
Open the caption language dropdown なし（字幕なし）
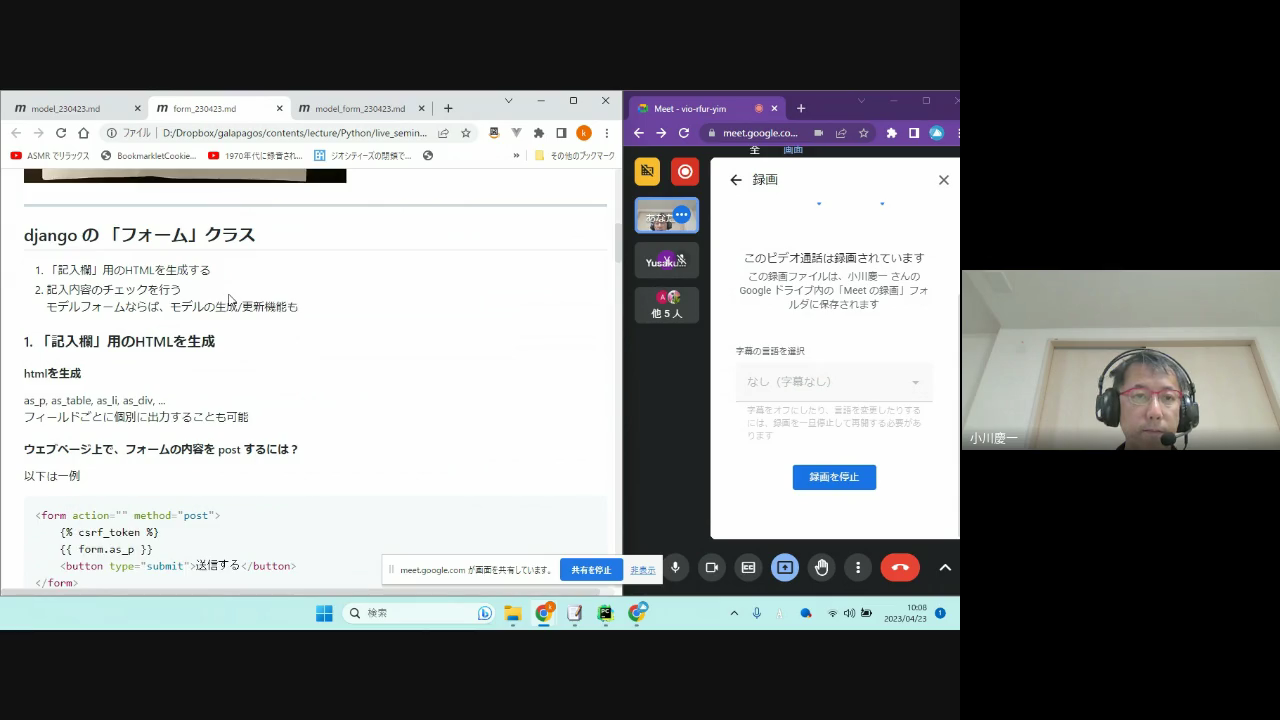click(x=833, y=382)
